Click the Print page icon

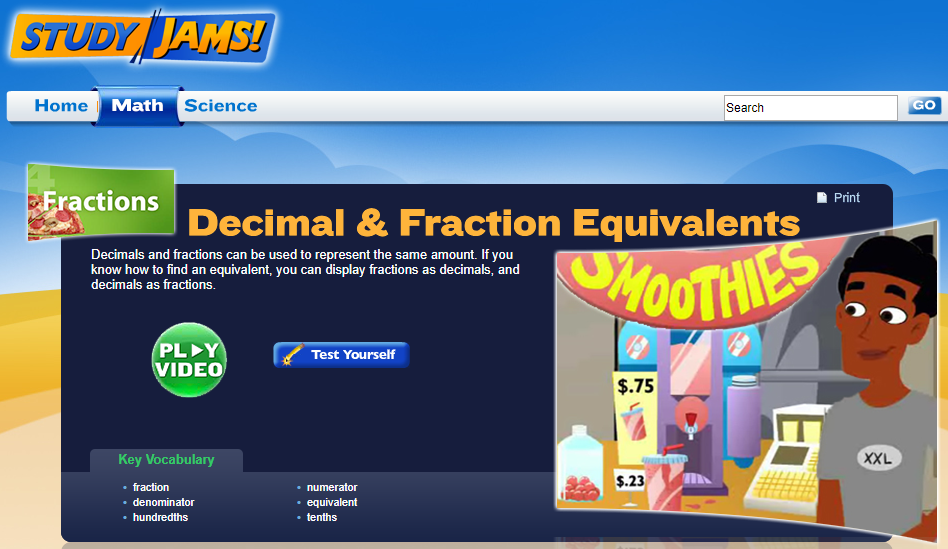822,198
